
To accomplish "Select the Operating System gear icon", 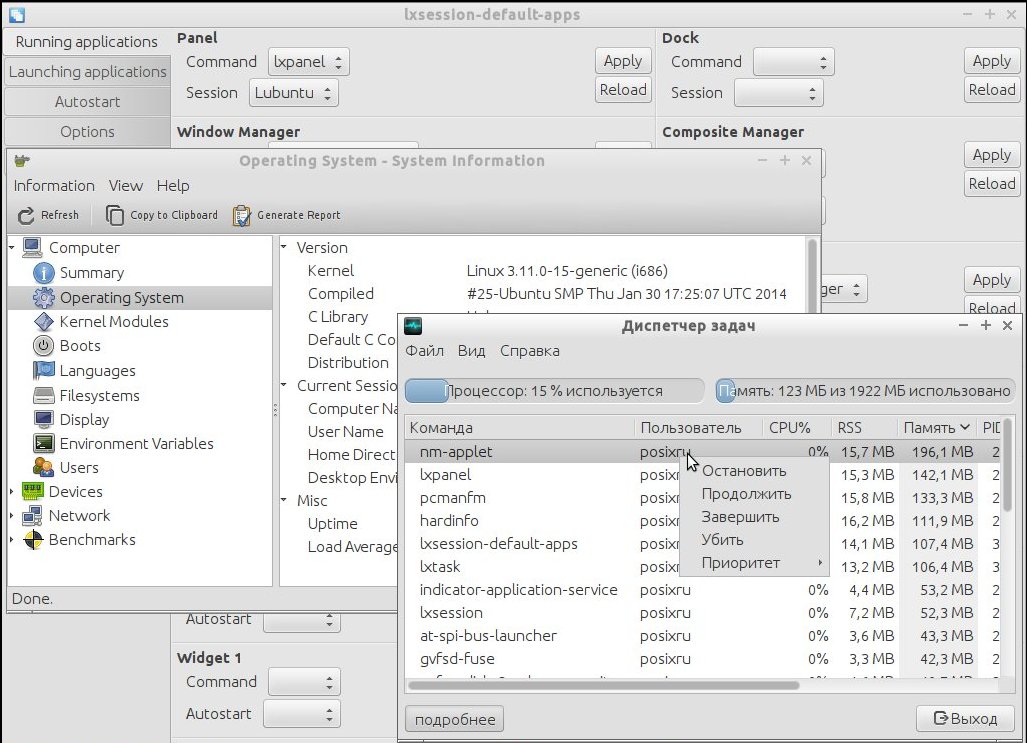I will [44, 297].
